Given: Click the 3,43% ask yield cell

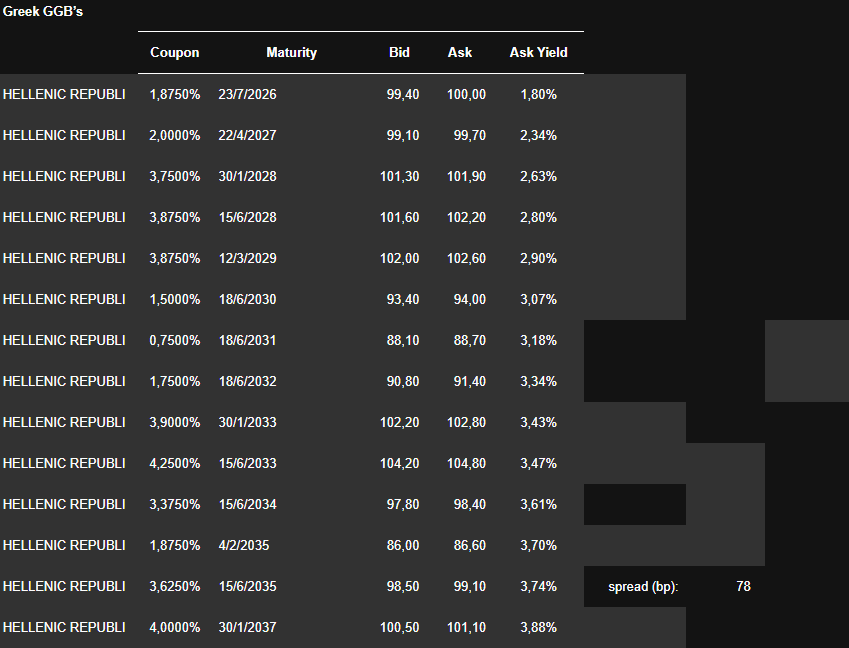Looking at the screenshot, I should point(538,422).
